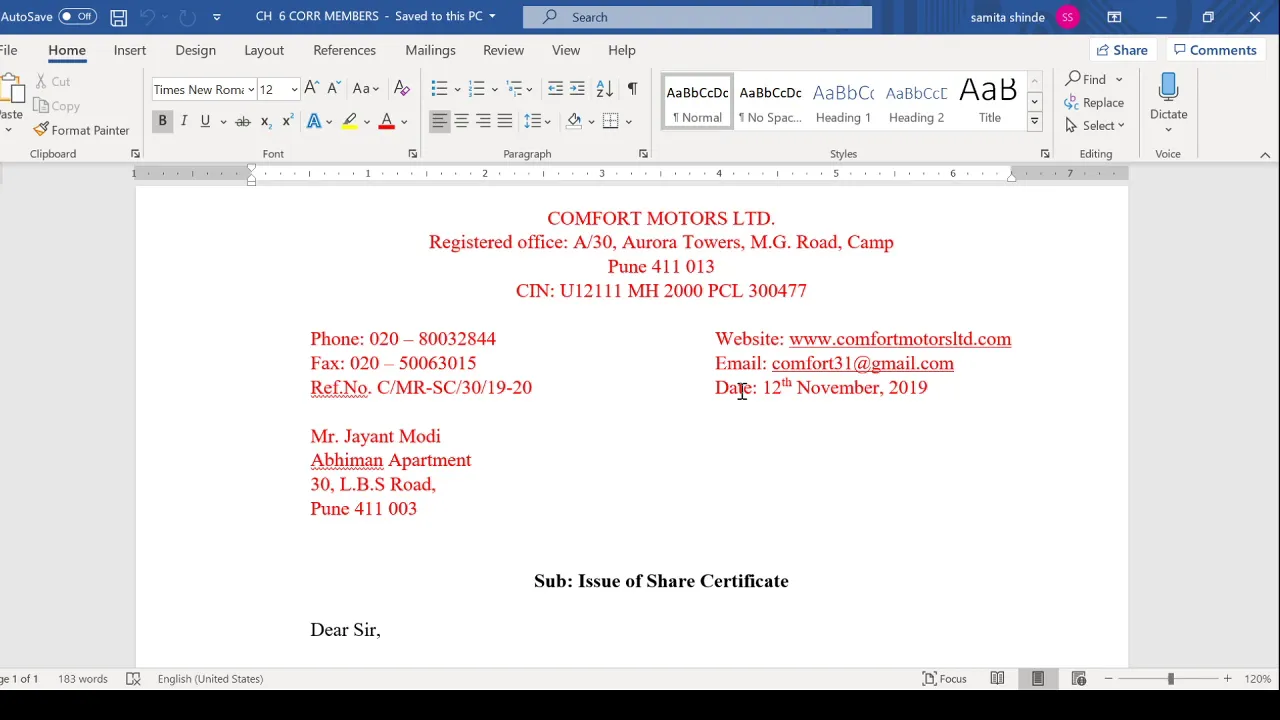
Task: Click the Numbering list icon
Action: pyautogui.click(x=476, y=89)
